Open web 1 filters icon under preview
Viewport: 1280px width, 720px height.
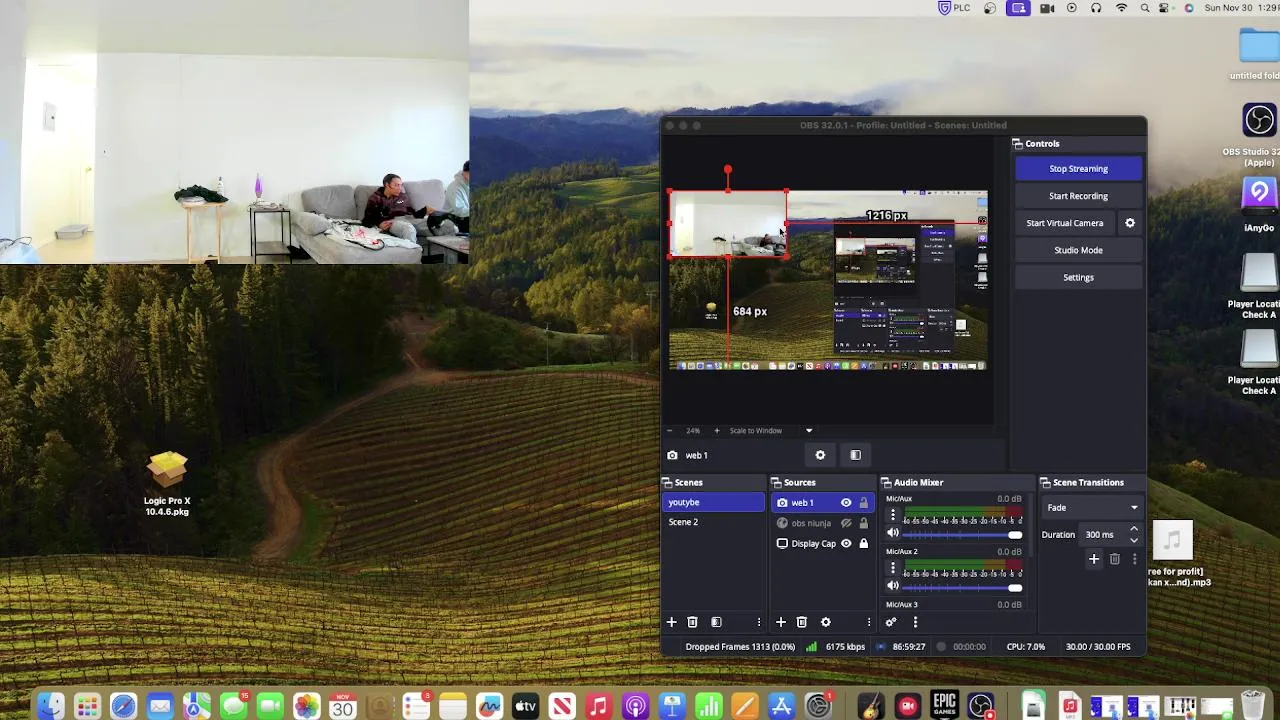pos(855,455)
